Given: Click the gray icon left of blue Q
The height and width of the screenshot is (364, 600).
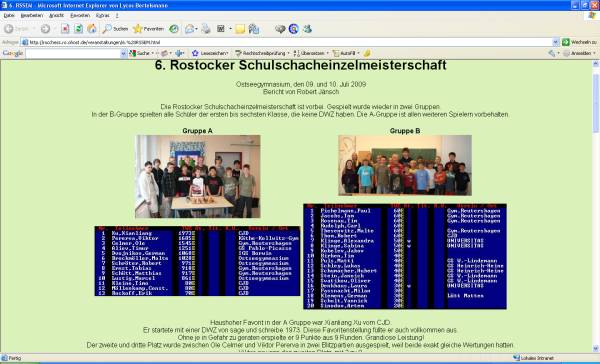Looking at the screenshot, I should [x=280, y=29].
